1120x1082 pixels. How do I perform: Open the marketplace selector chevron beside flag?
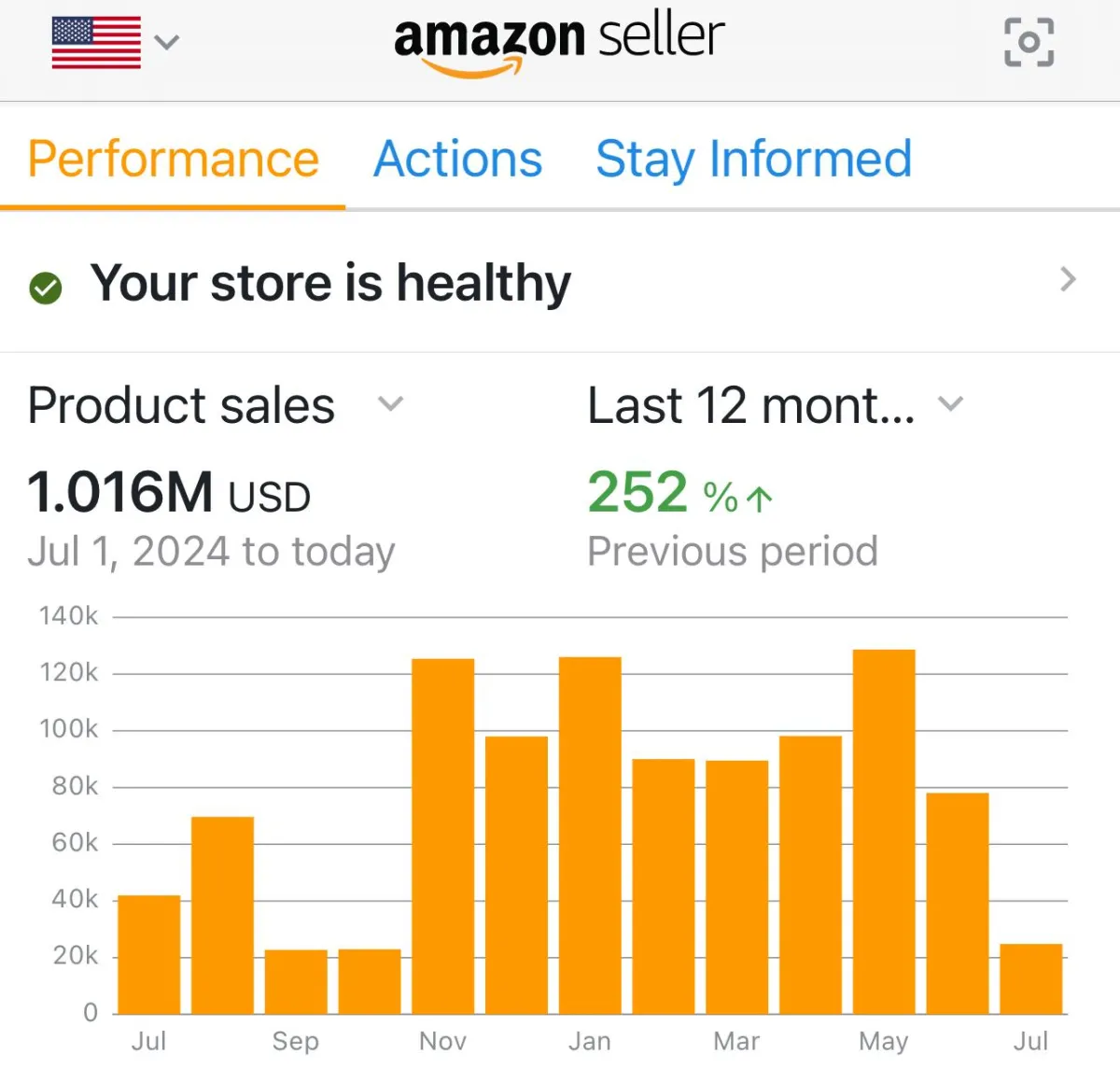click(166, 42)
